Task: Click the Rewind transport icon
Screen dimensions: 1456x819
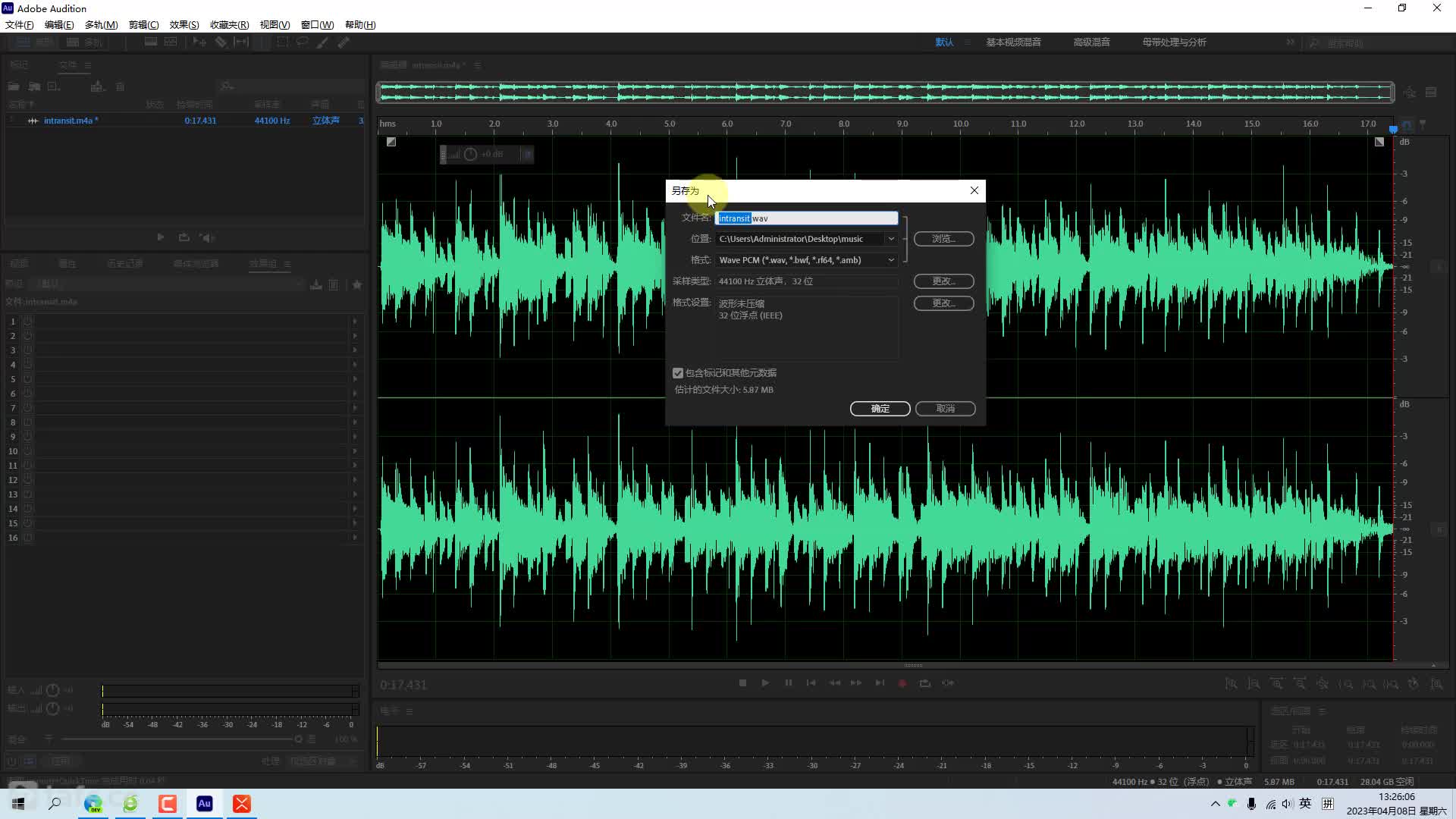Action: 834,683
